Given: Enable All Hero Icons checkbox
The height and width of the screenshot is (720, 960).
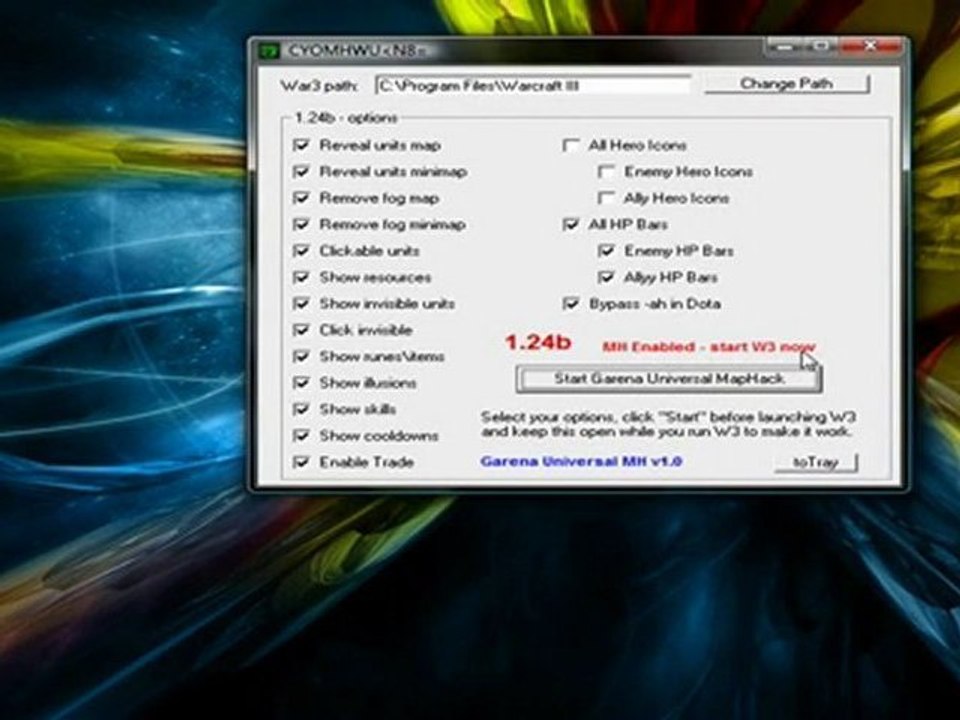Looking at the screenshot, I should coord(571,145).
